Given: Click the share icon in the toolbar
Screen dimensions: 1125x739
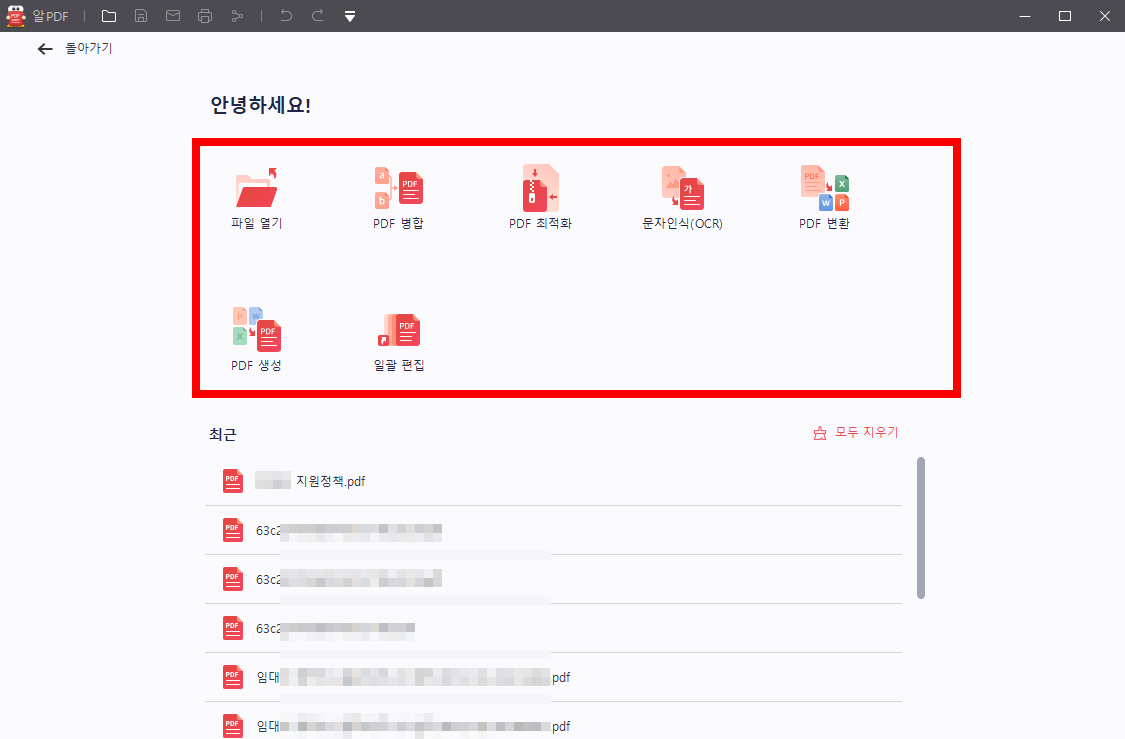Looking at the screenshot, I should coord(236,15).
